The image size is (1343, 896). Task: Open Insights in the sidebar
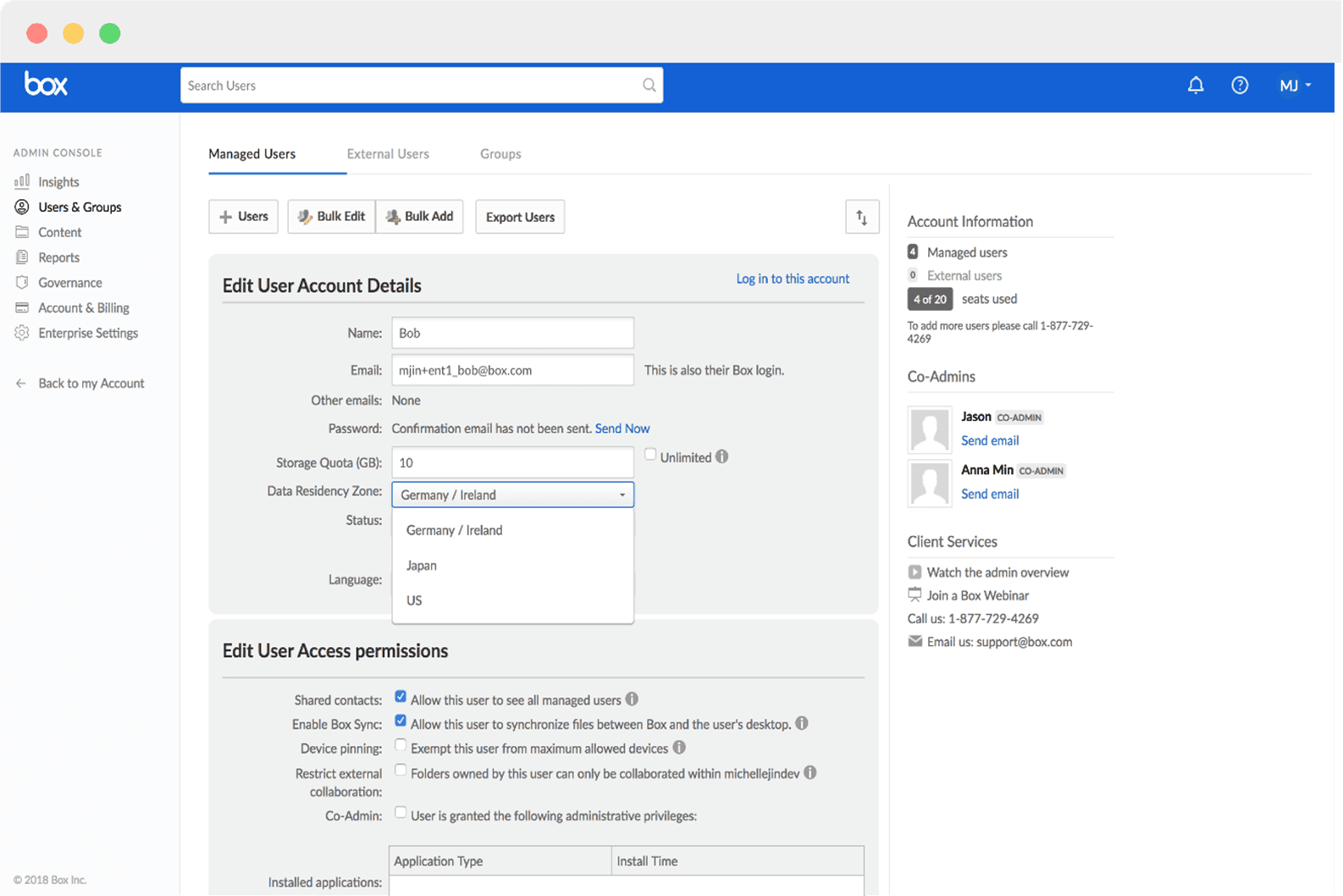click(58, 182)
